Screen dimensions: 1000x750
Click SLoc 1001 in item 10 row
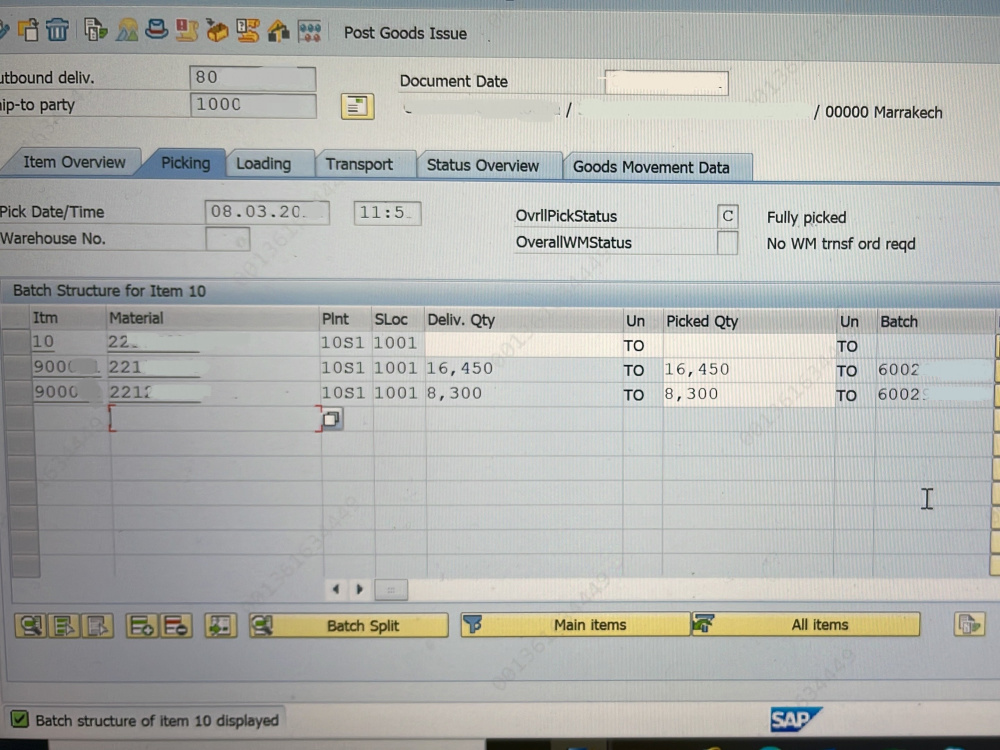(395, 343)
